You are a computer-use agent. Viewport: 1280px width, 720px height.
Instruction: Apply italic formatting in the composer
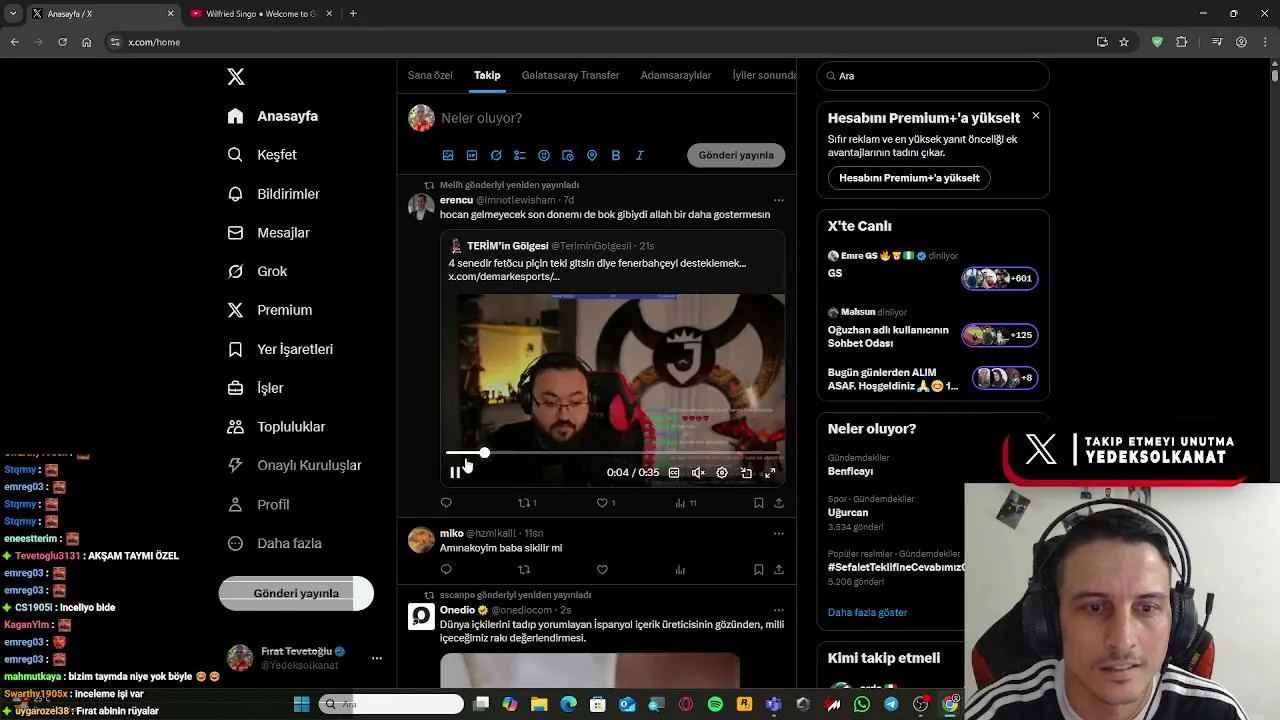point(640,155)
